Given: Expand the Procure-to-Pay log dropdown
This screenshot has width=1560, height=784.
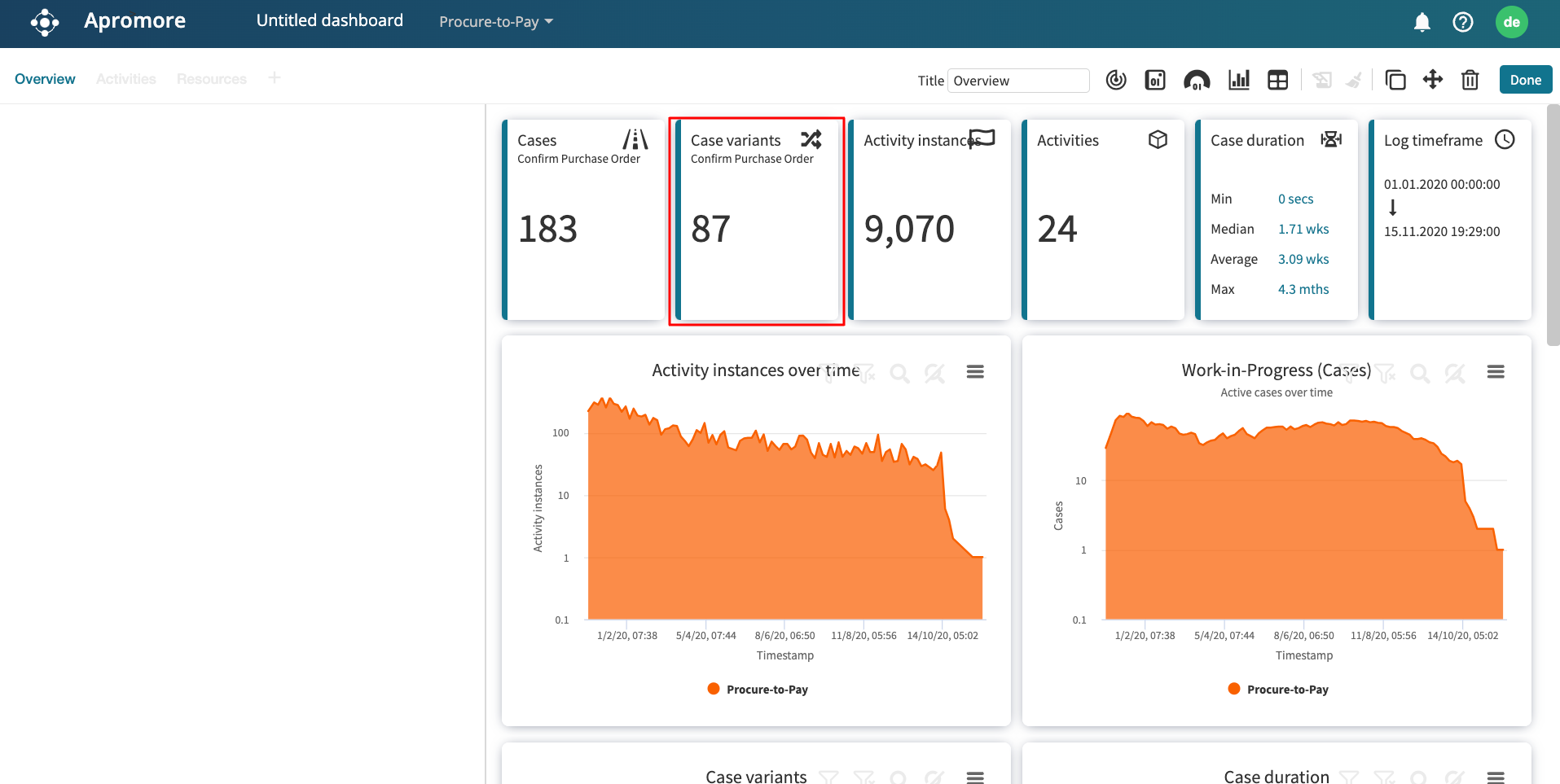Looking at the screenshot, I should 496,22.
